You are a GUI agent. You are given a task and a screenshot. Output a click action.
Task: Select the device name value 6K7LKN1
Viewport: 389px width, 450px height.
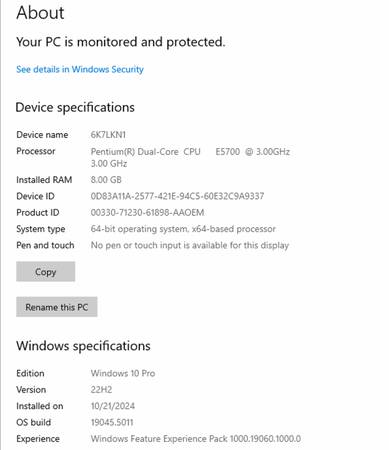point(108,135)
